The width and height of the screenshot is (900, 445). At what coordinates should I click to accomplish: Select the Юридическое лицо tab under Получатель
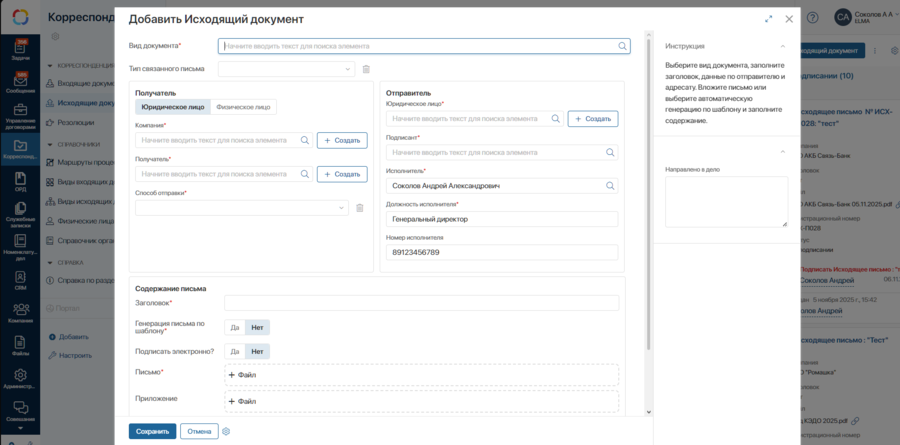click(x=172, y=107)
